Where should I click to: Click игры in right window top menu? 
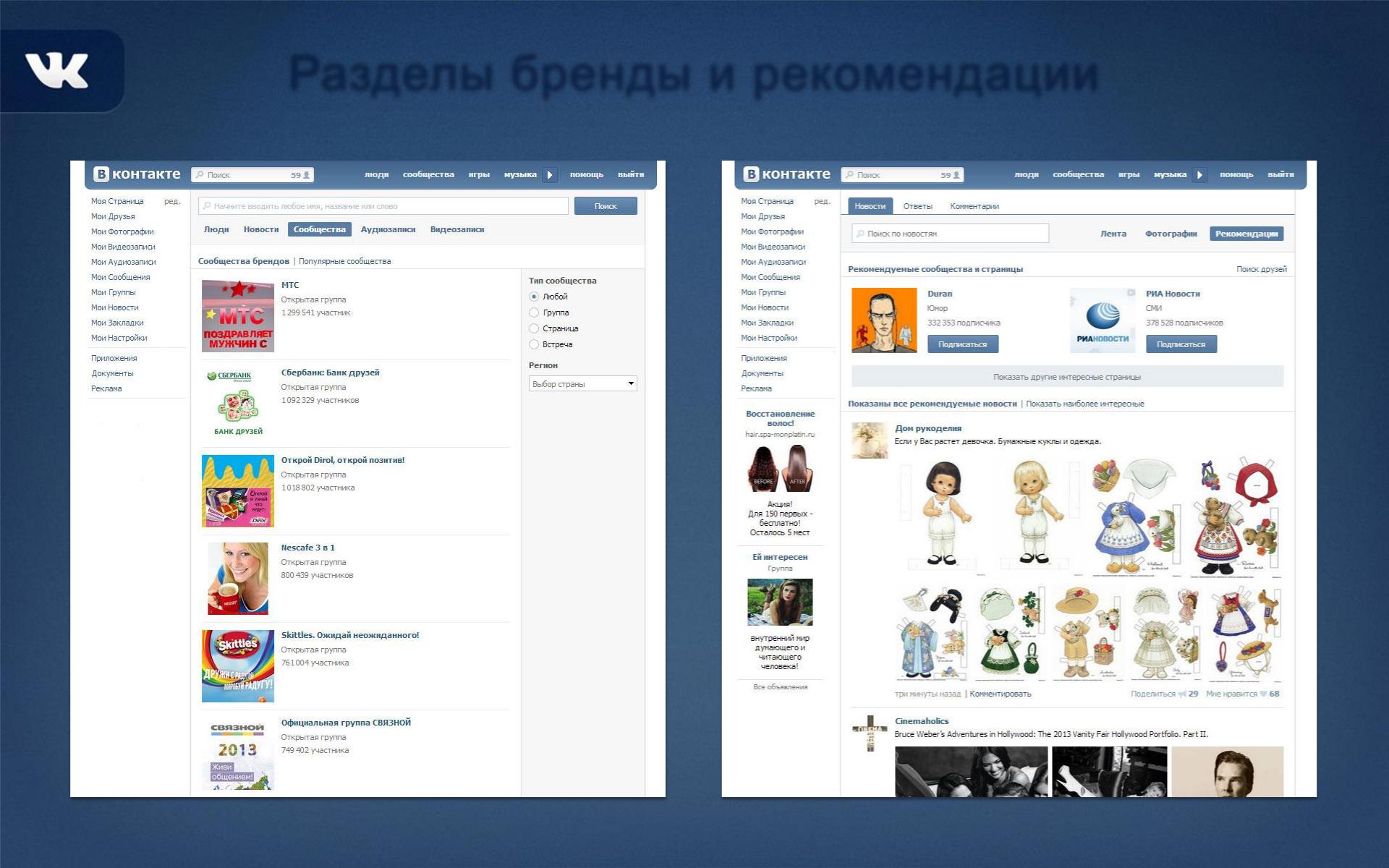pyautogui.click(x=1129, y=174)
